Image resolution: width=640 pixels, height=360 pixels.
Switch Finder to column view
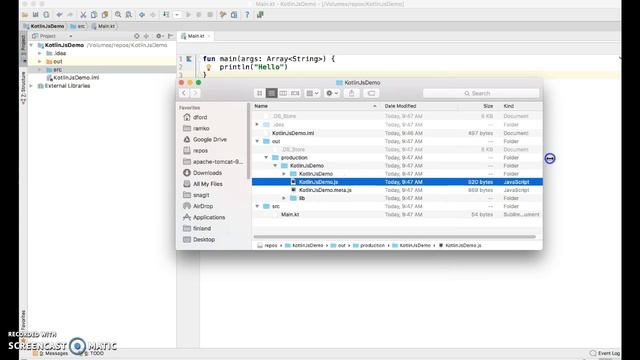(x=283, y=93)
